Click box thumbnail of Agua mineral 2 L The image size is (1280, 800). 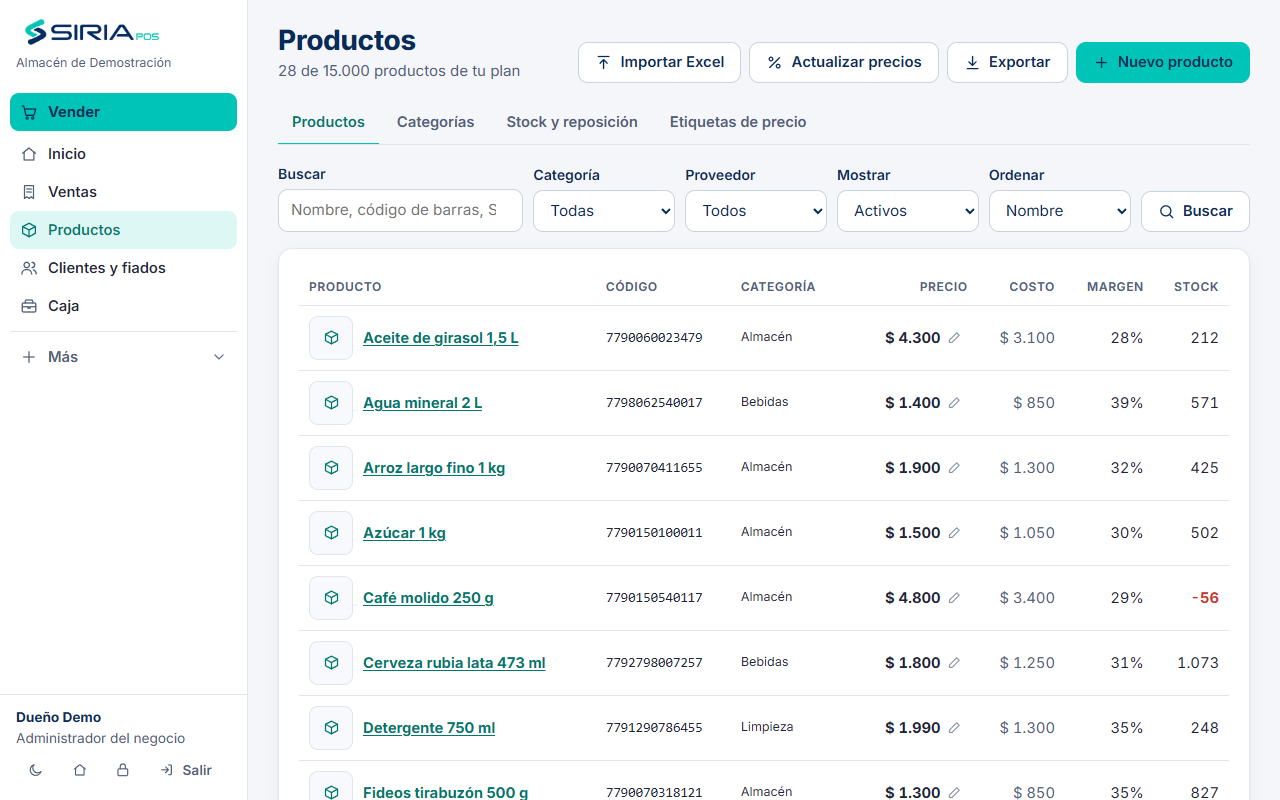pyautogui.click(x=331, y=403)
